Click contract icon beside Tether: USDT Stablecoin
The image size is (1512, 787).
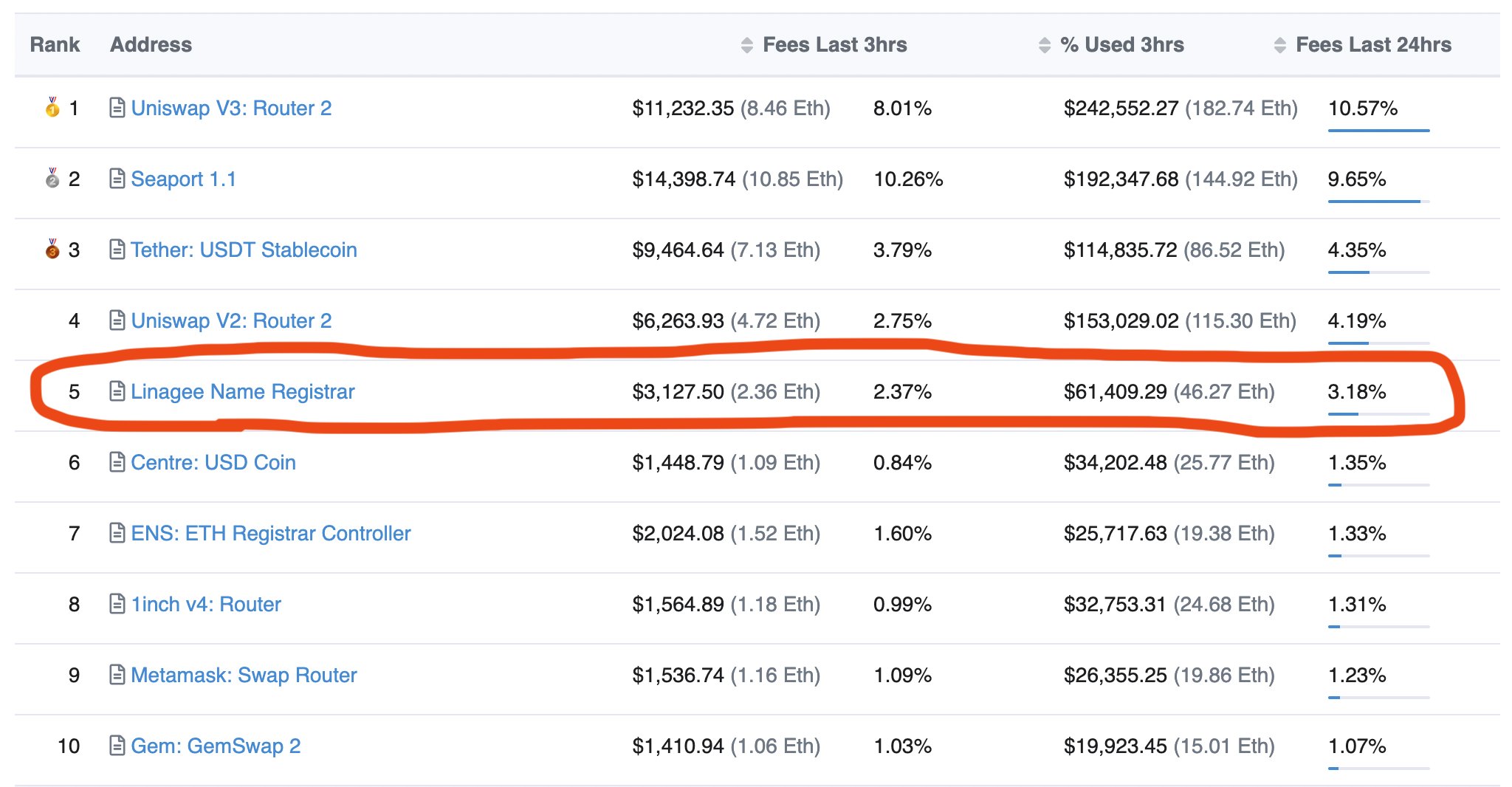point(117,250)
